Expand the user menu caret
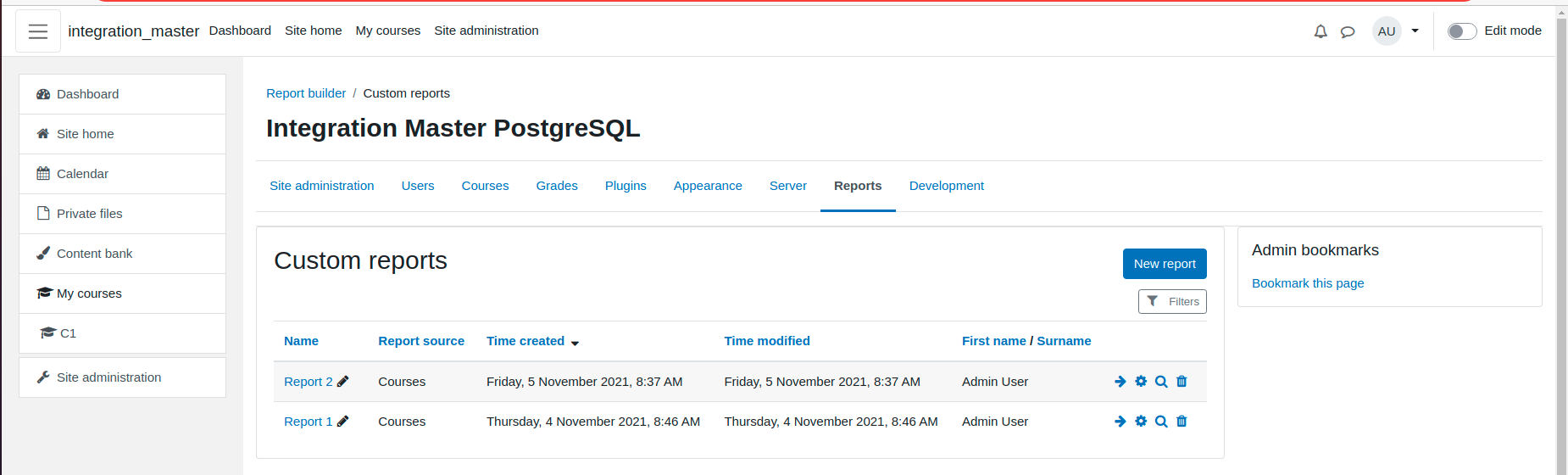 coord(1415,31)
